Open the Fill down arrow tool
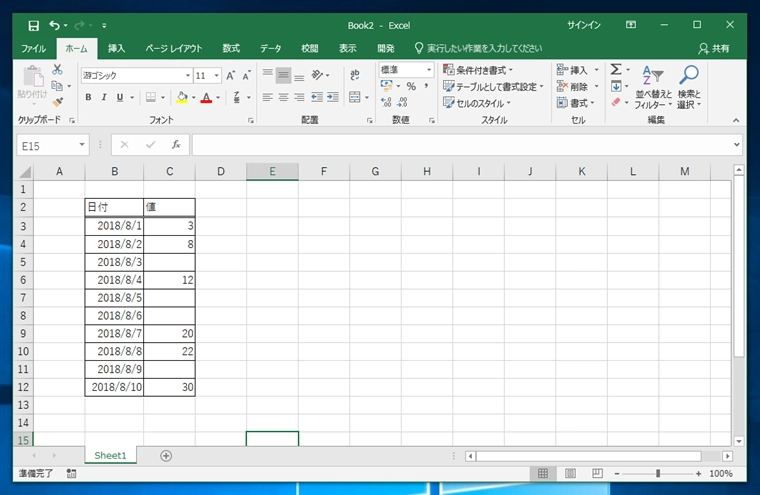The width and height of the screenshot is (760, 495). click(616, 86)
